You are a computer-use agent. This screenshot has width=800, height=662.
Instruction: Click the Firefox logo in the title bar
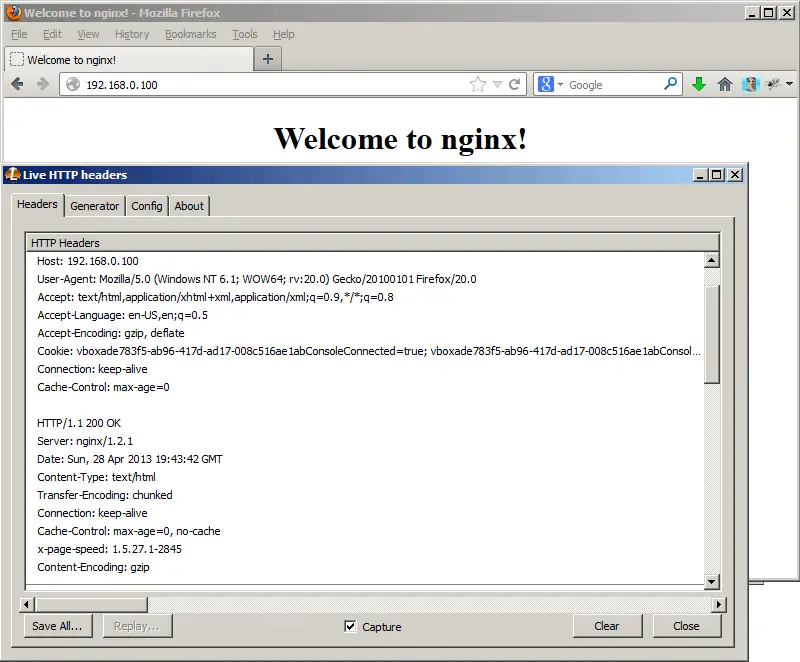tap(13, 13)
